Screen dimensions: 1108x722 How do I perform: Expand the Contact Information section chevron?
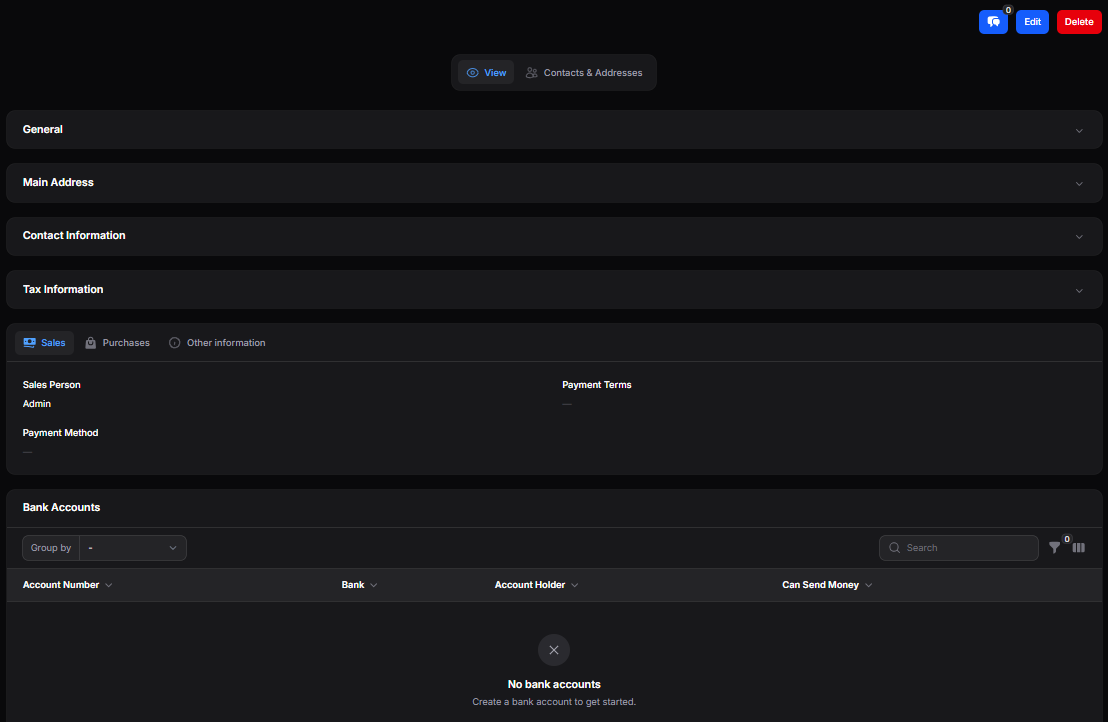point(1079,237)
